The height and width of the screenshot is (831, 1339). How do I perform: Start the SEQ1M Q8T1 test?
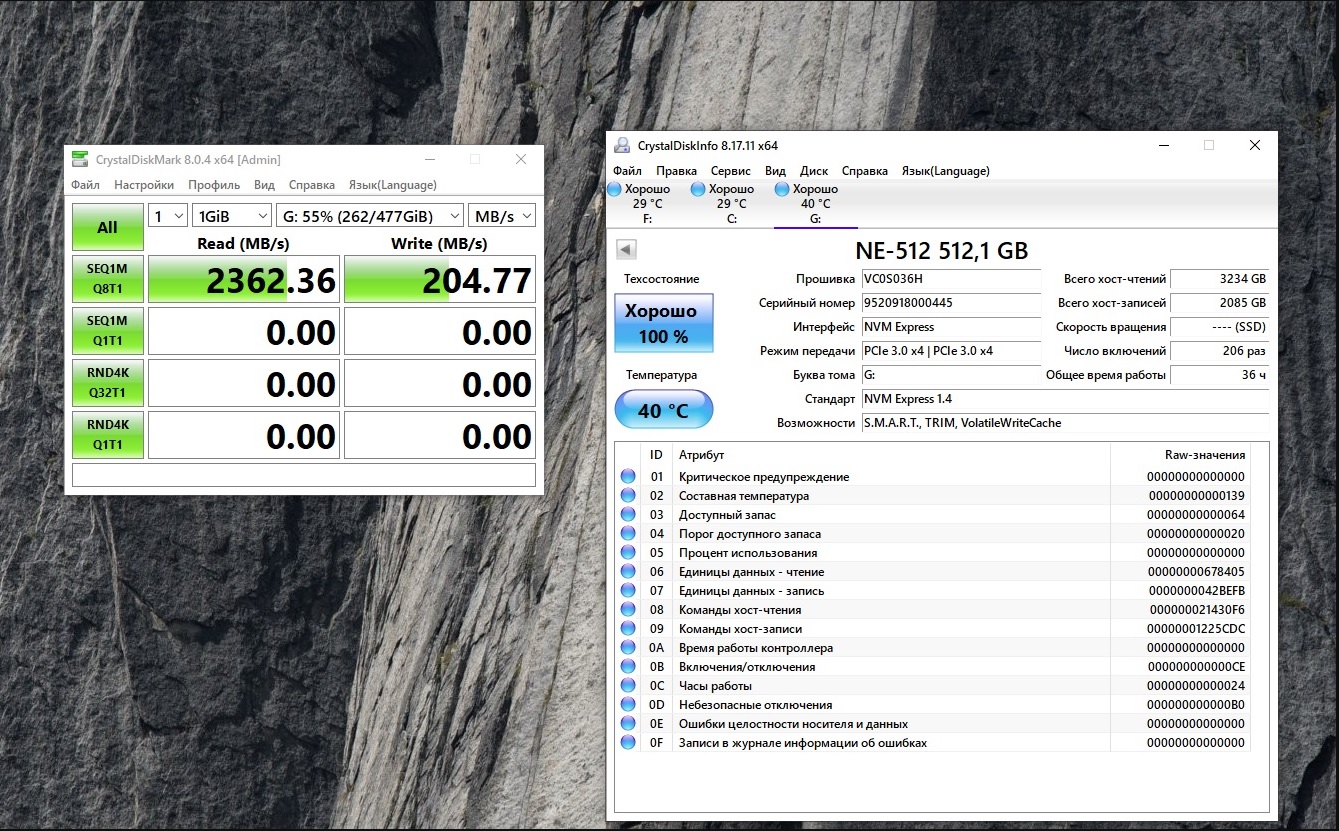[107, 279]
